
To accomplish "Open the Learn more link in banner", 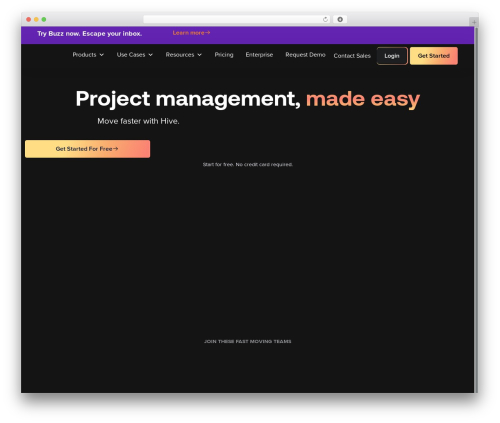I will click(191, 33).
